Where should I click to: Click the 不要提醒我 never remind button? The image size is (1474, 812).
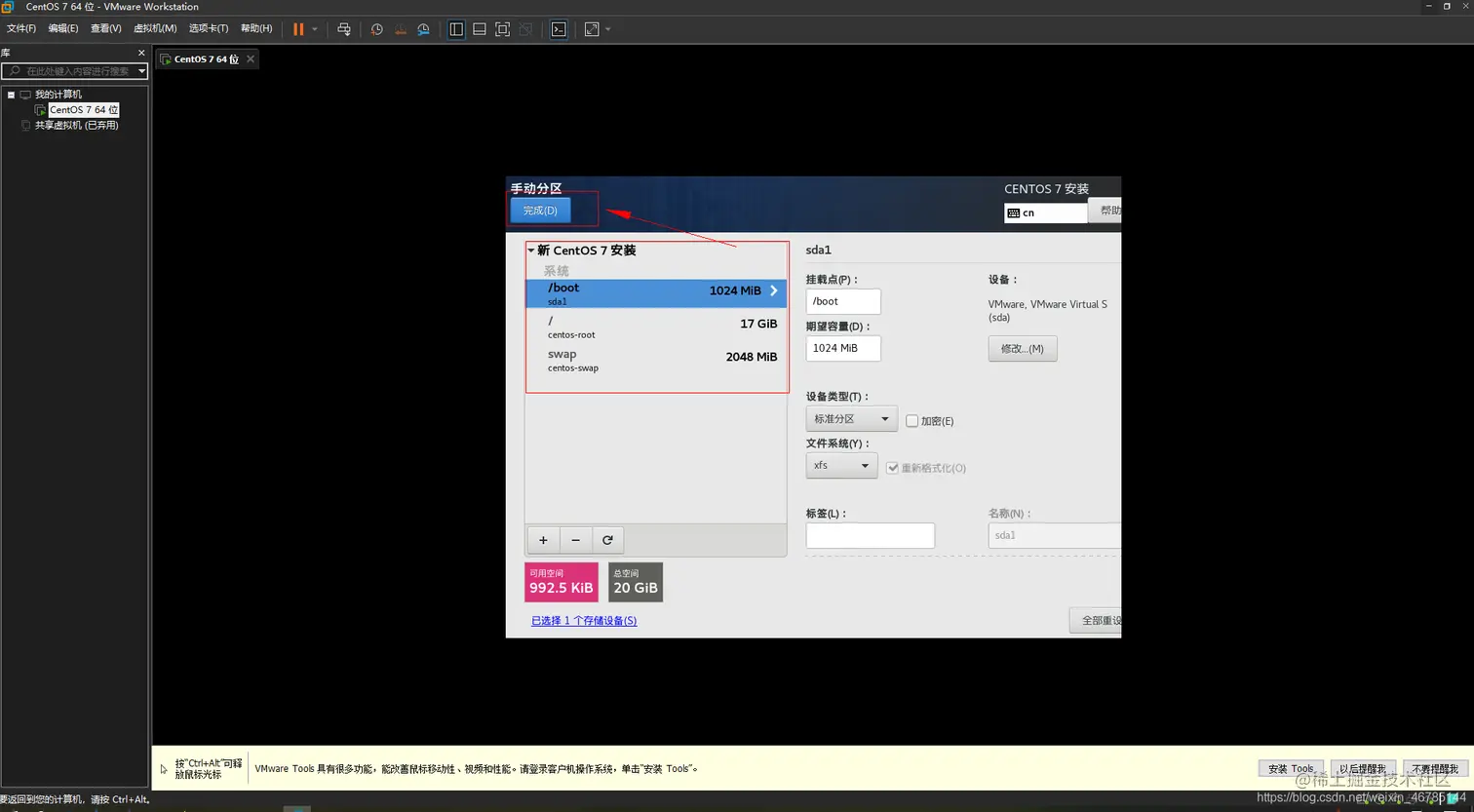1435,769
